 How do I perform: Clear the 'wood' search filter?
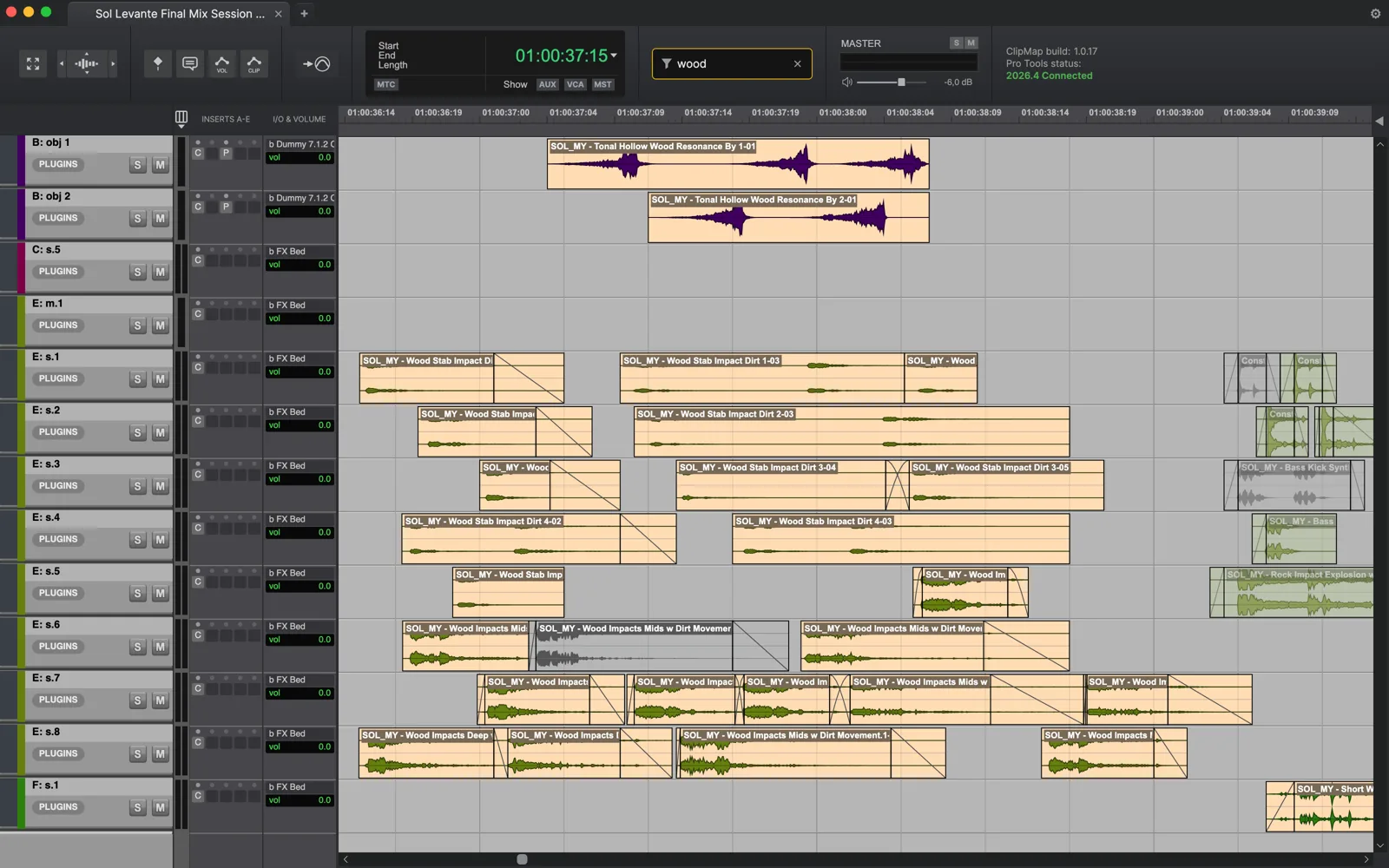coord(797,63)
